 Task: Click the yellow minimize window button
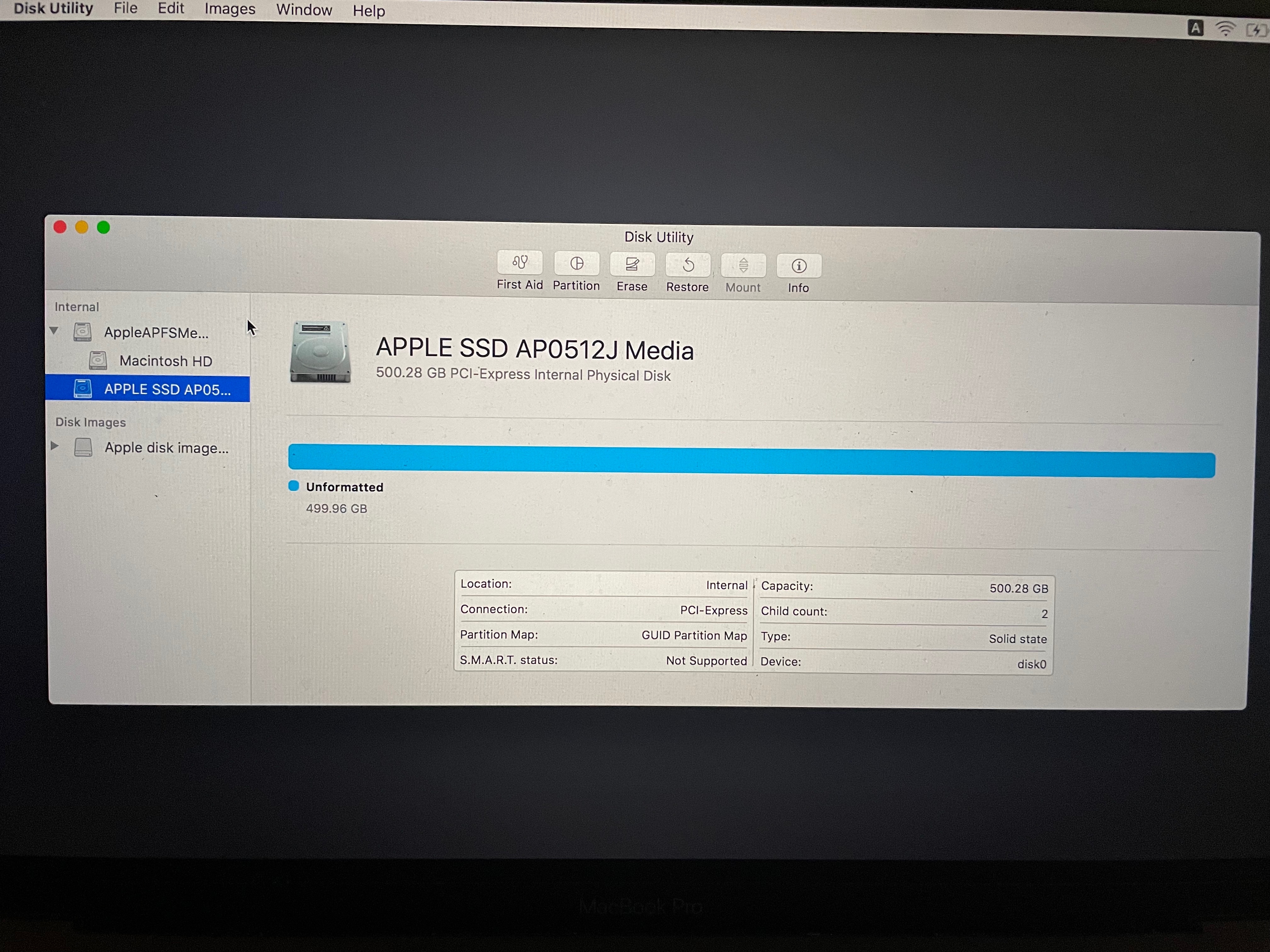82,227
